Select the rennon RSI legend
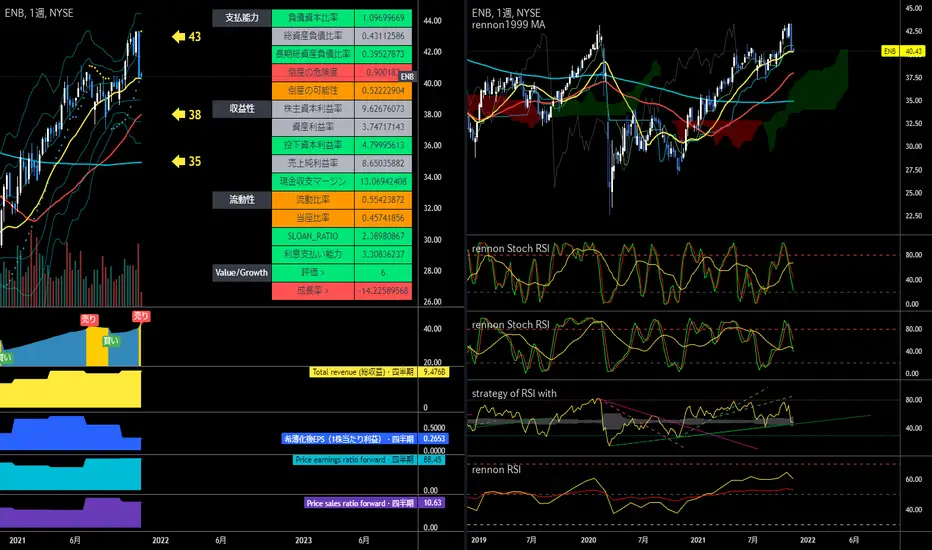Image resolution: width=932 pixels, height=550 pixels. tap(496, 470)
